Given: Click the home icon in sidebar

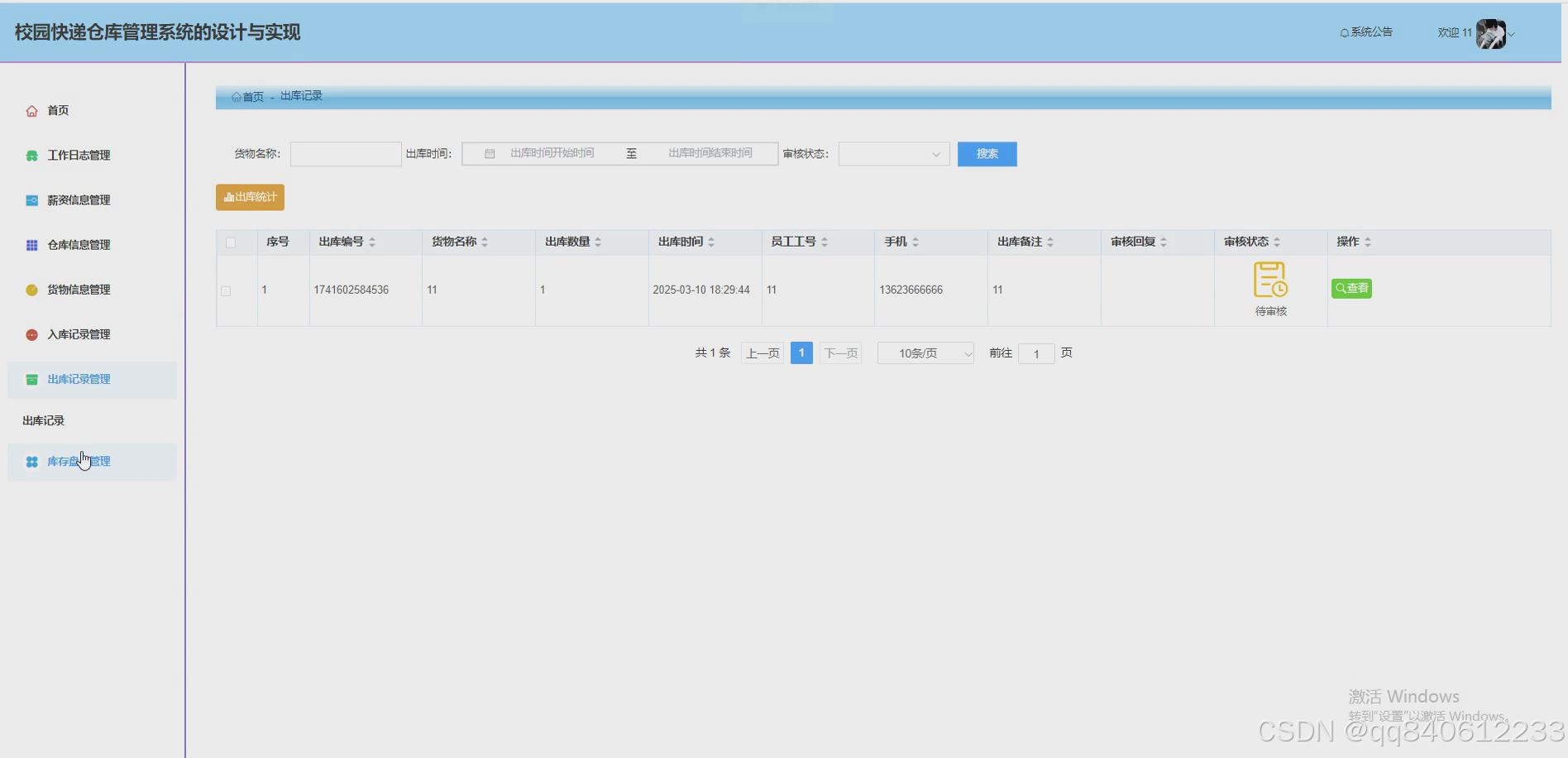Looking at the screenshot, I should pos(31,111).
